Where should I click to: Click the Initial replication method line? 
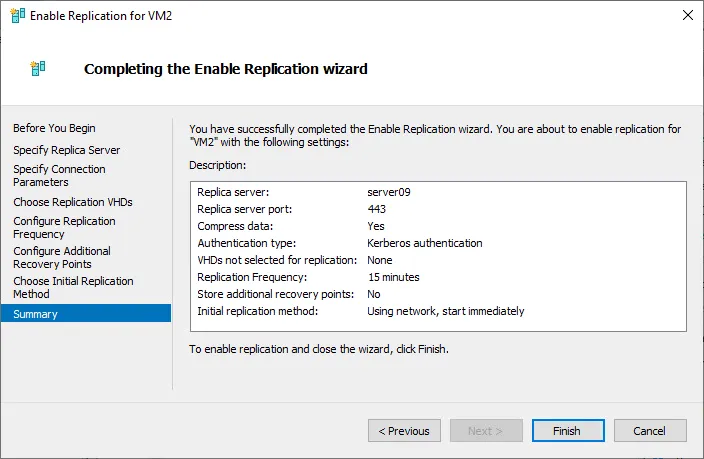tap(361, 311)
